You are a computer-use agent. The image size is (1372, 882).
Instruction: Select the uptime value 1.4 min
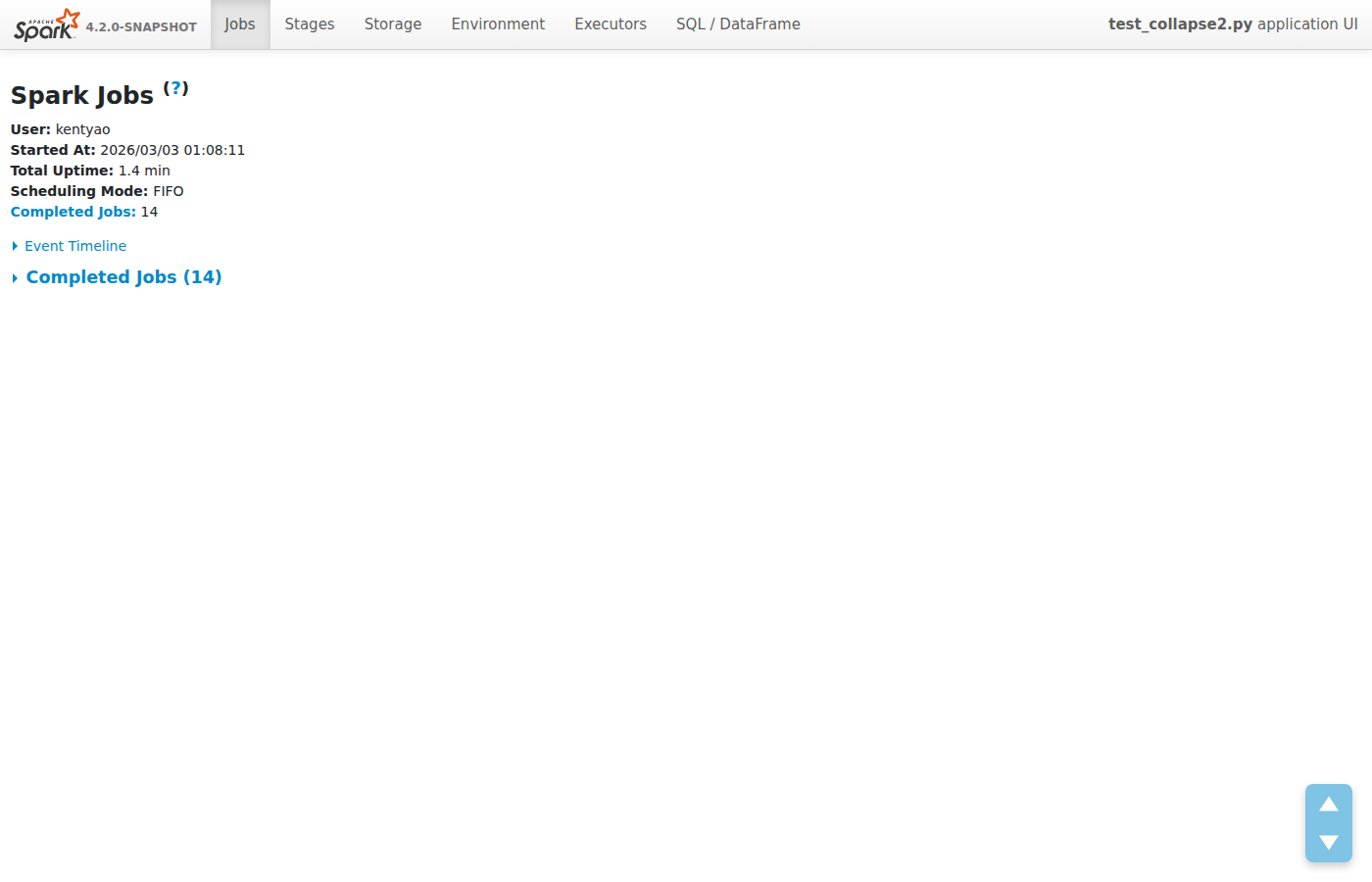144,171
